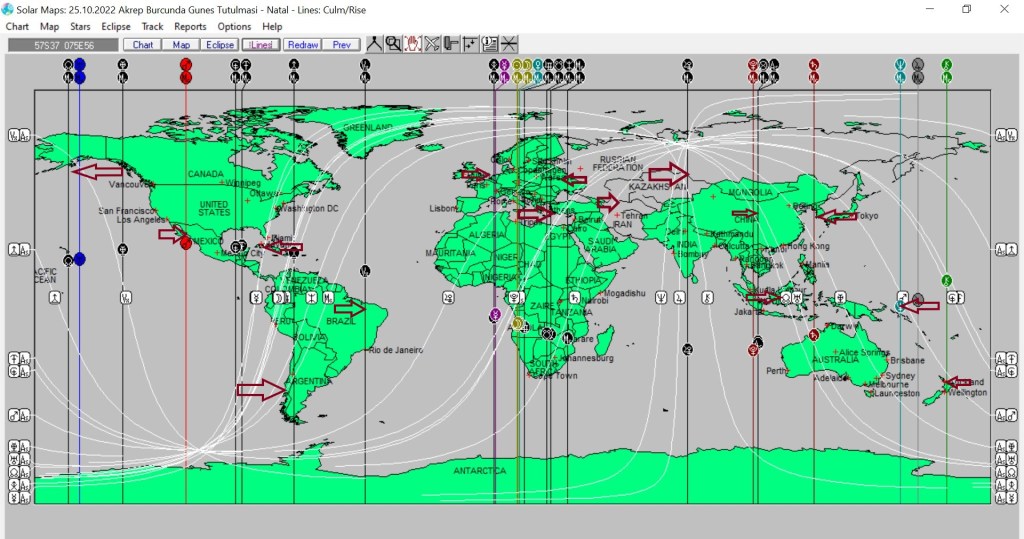Open the Track menu dropdown
Screen dimensions: 1024x539
click(152, 27)
